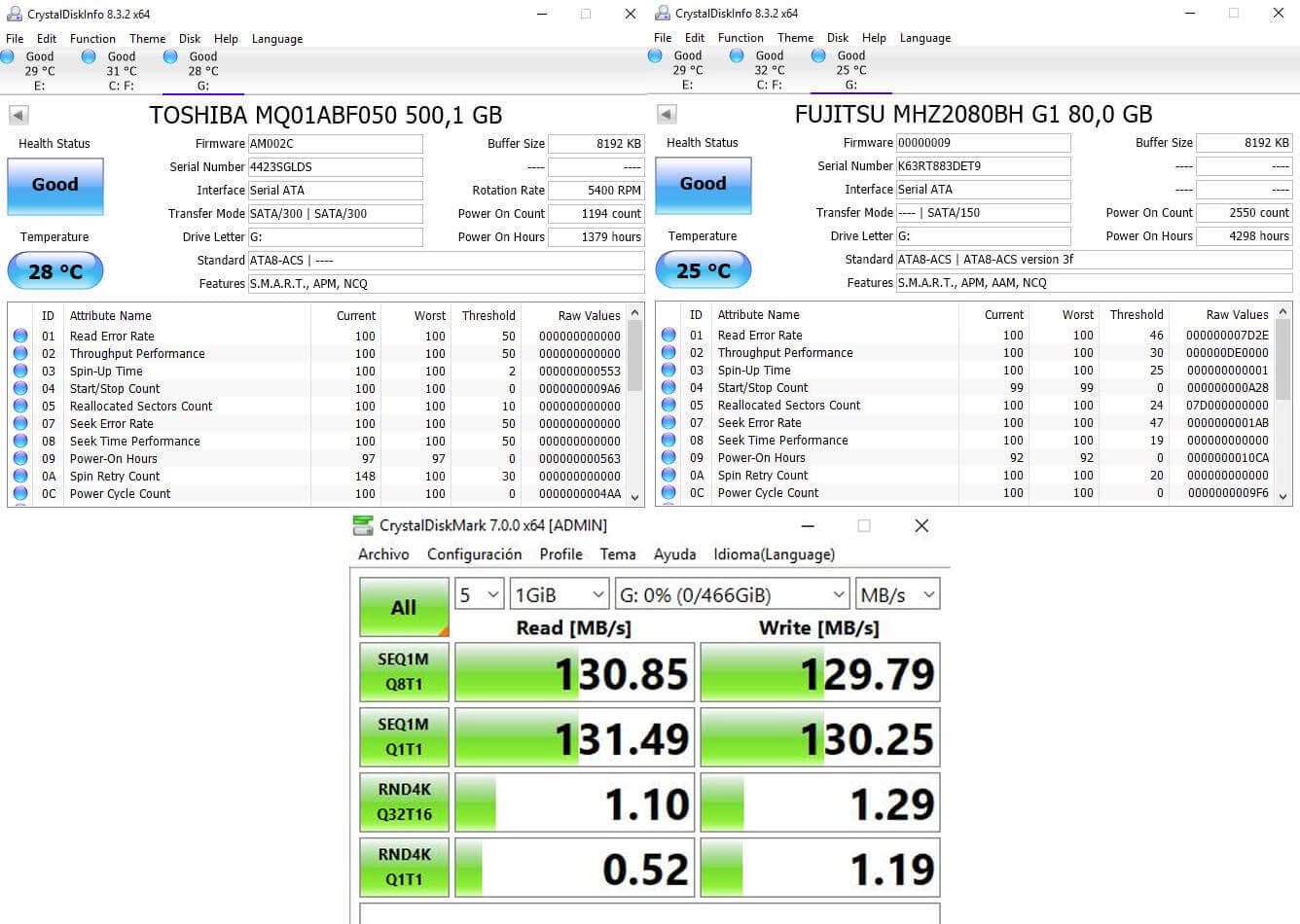Viewport: 1300px width, 924px height.
Task: Click TOSHIBA attribute list scrollbar thumb
Action: pos(636,355)
